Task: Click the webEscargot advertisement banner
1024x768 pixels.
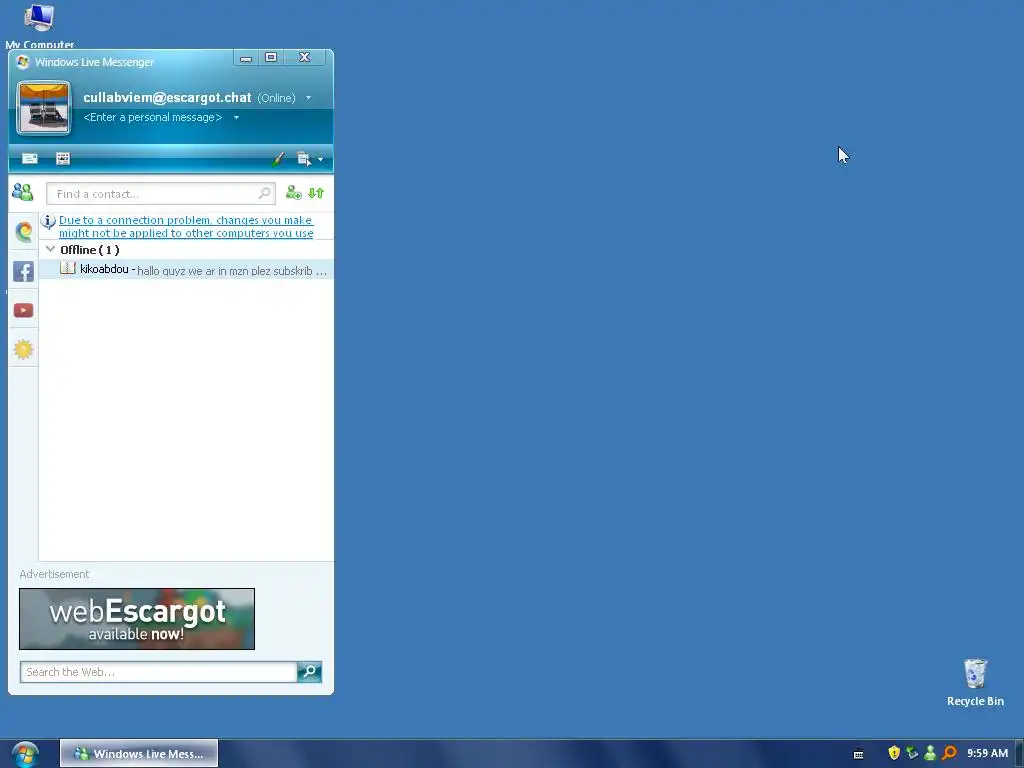Action: tap(137, 619)
